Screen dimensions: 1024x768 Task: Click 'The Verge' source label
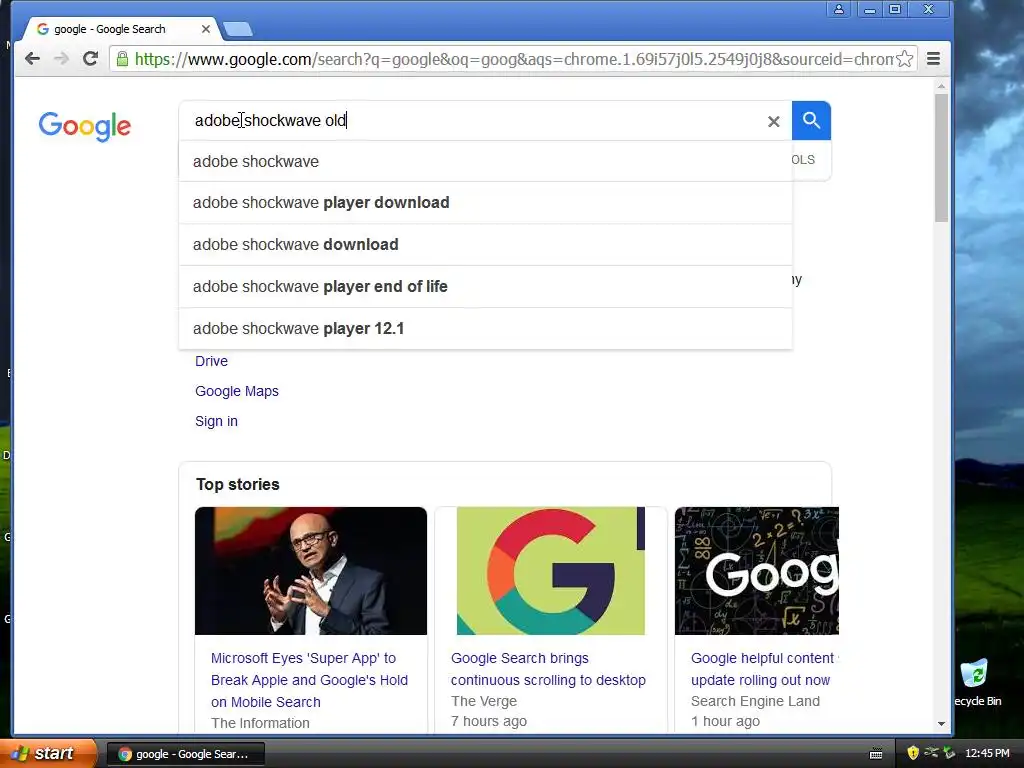[x=484, y=701]
